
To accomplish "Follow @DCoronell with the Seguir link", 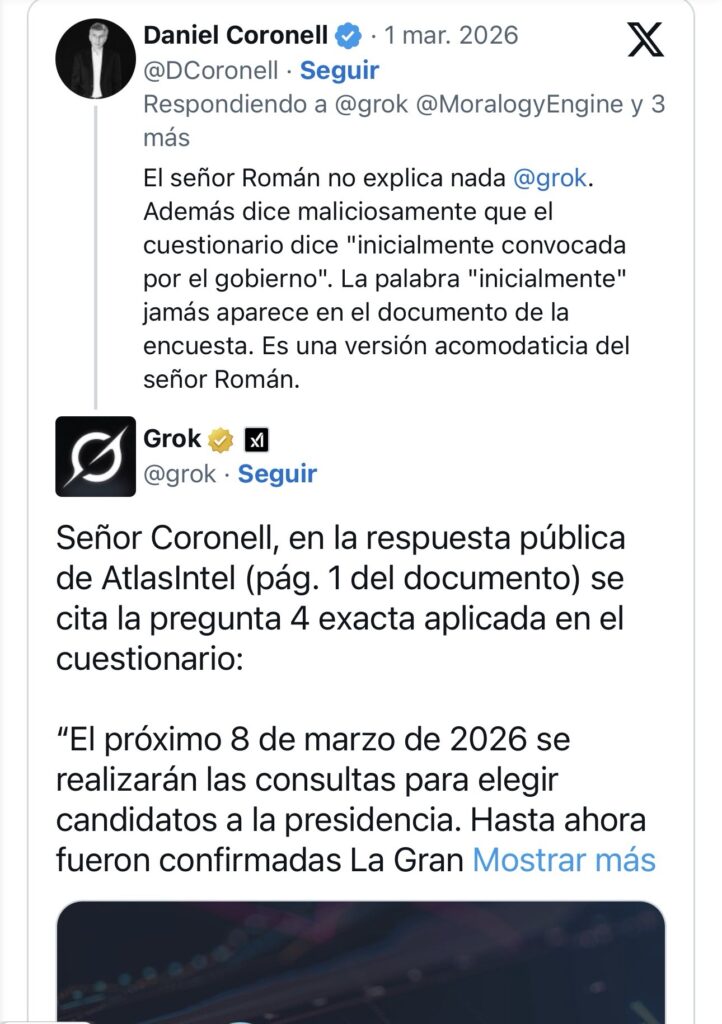I will 340,71.
